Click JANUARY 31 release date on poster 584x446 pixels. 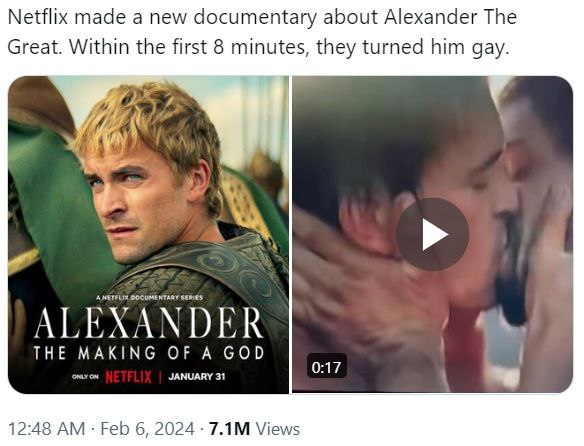(x=197, y=377)
